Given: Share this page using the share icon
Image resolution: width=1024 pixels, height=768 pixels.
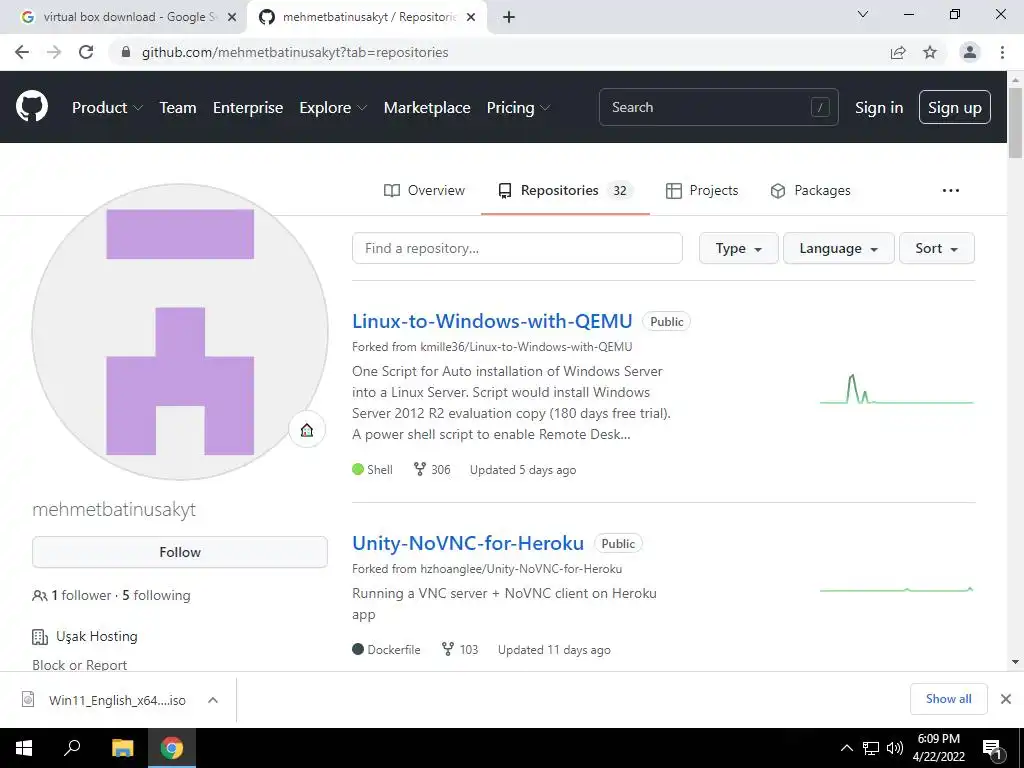Looking at the screenshot, I should [x=898, y=52].
